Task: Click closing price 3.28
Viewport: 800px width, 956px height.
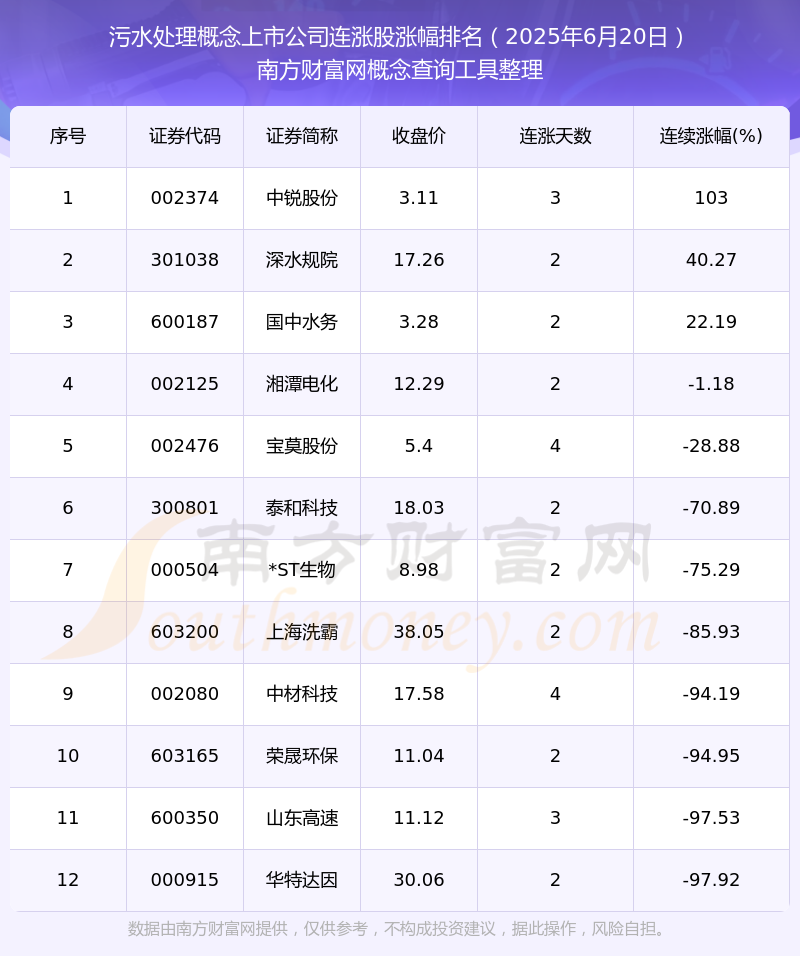Action: 419,322
